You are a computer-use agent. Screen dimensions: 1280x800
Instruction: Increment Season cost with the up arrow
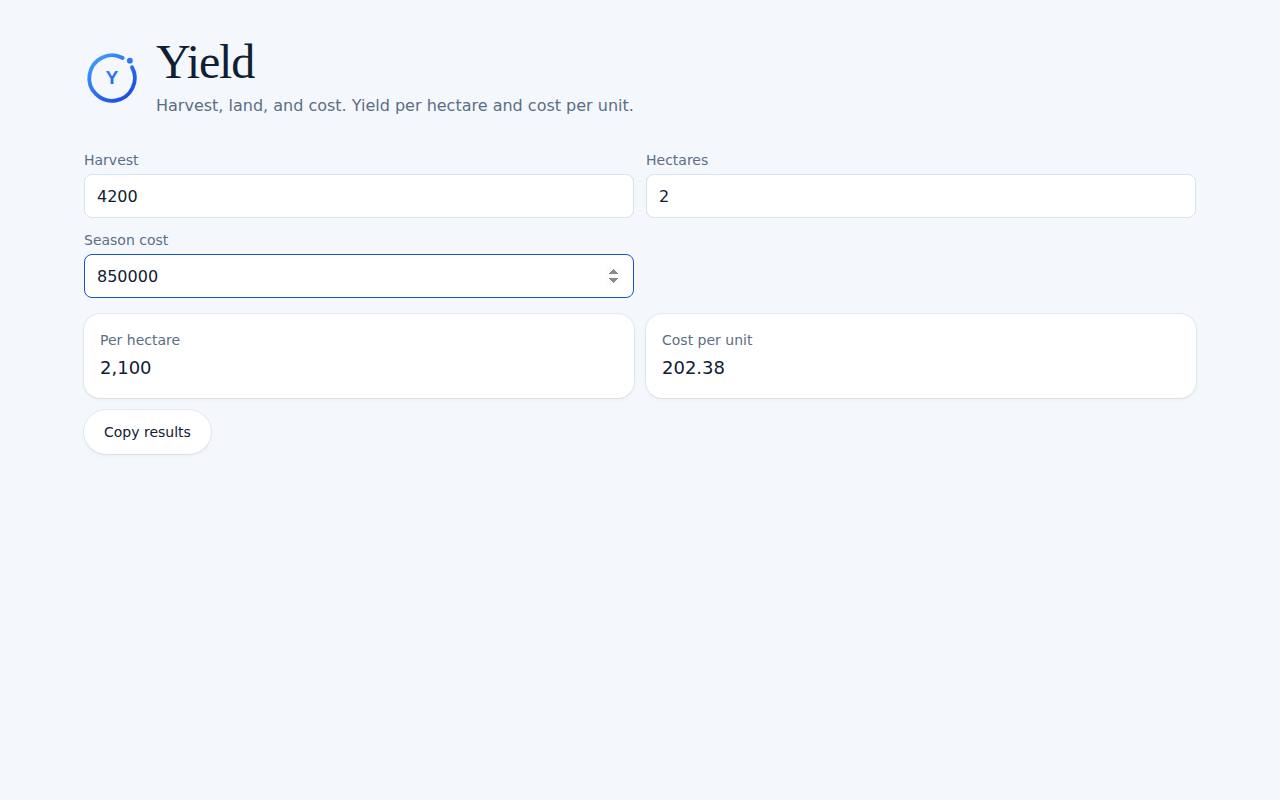click(613, 271)
